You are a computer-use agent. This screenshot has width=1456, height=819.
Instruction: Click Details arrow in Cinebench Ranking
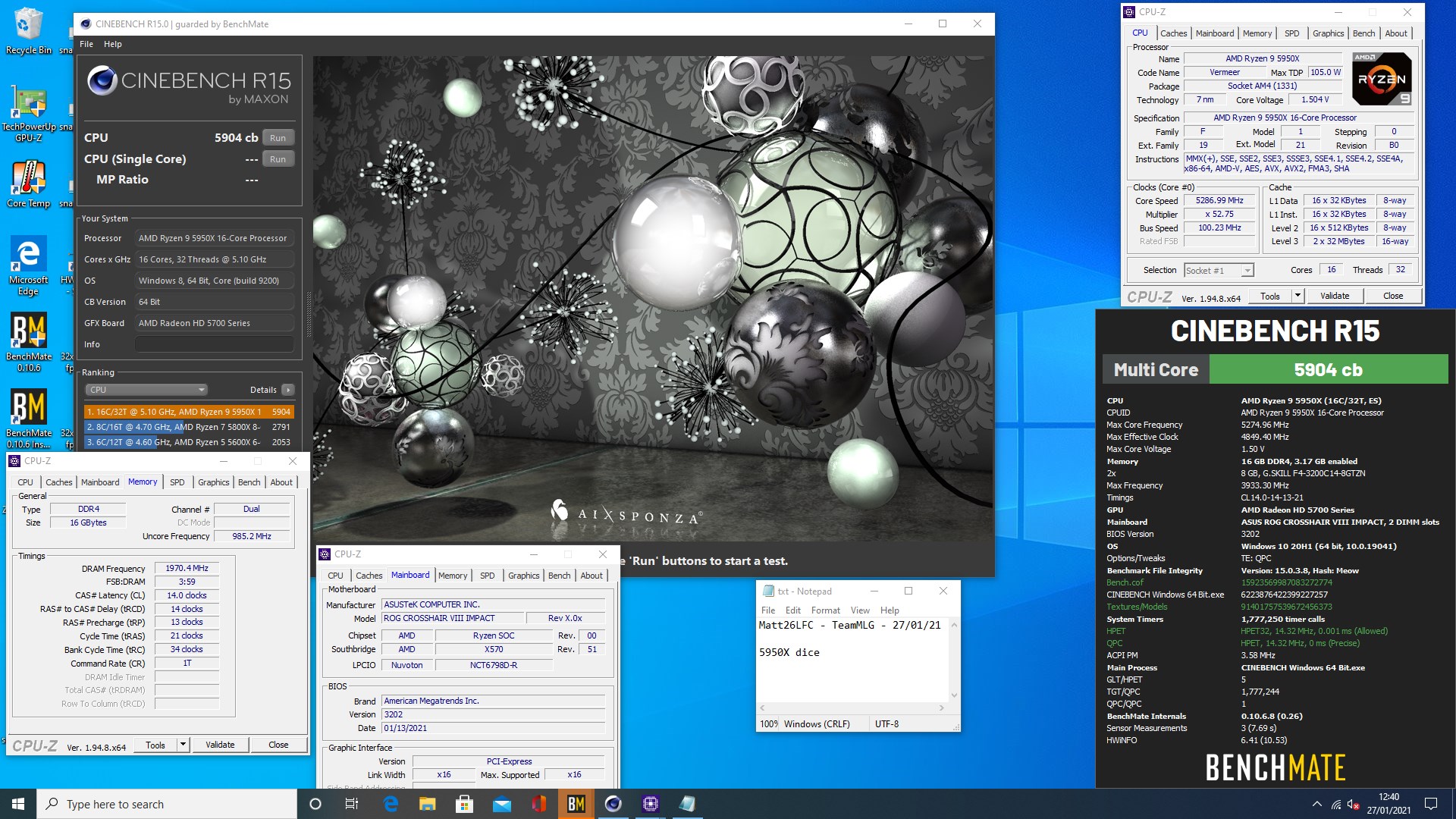(287, 390)
